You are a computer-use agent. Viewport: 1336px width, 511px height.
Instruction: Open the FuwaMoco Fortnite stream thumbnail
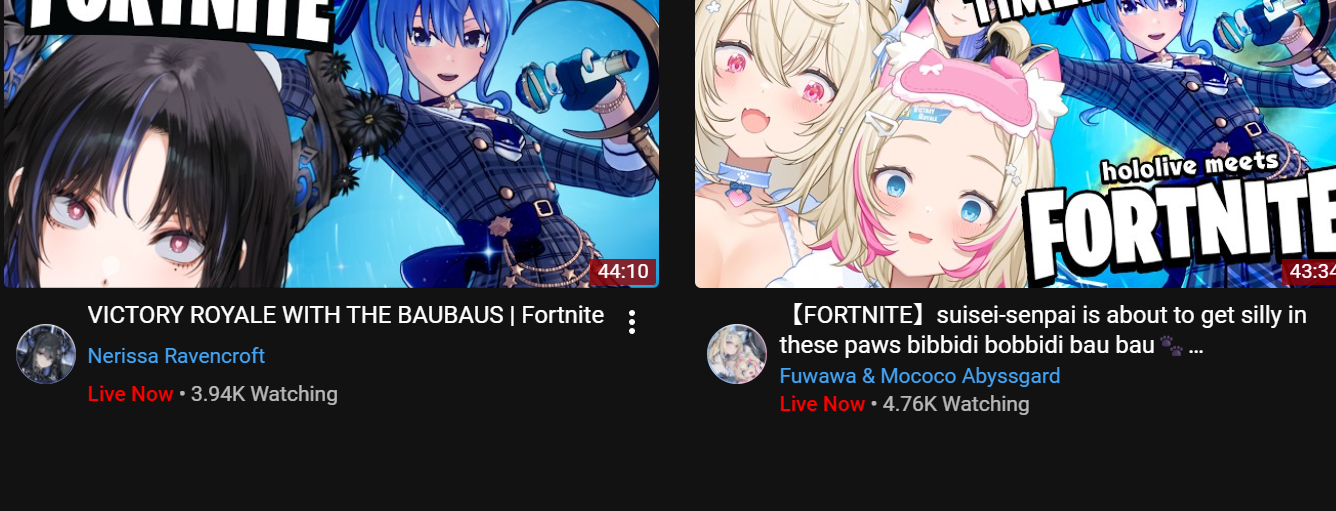(1015, 144)
